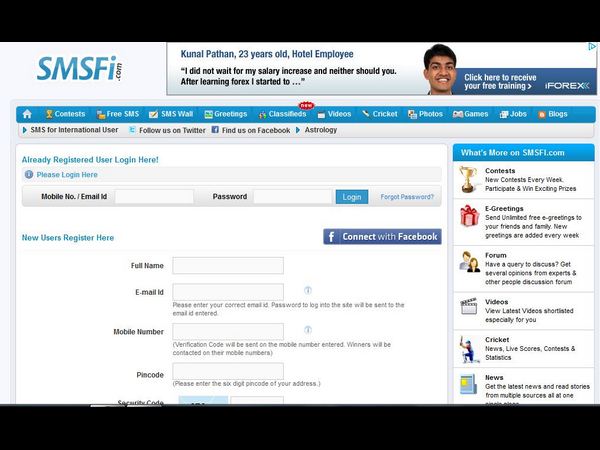600x450 pixels.
Task: Open the Photos menu item
Action: [x=425, y=114]
